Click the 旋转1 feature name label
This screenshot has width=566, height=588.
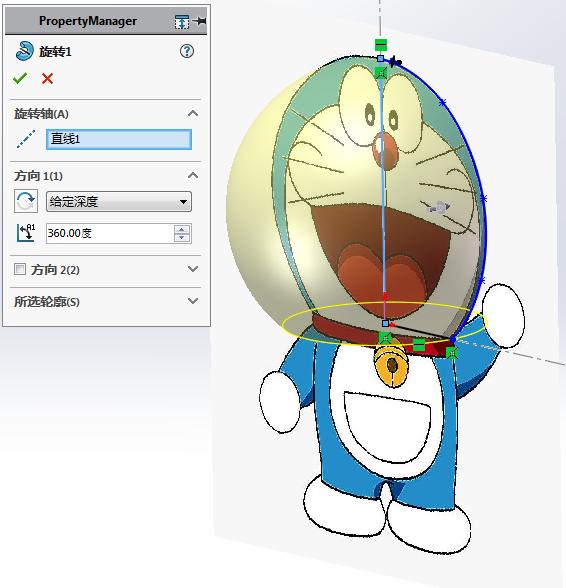tap(55, 52)
